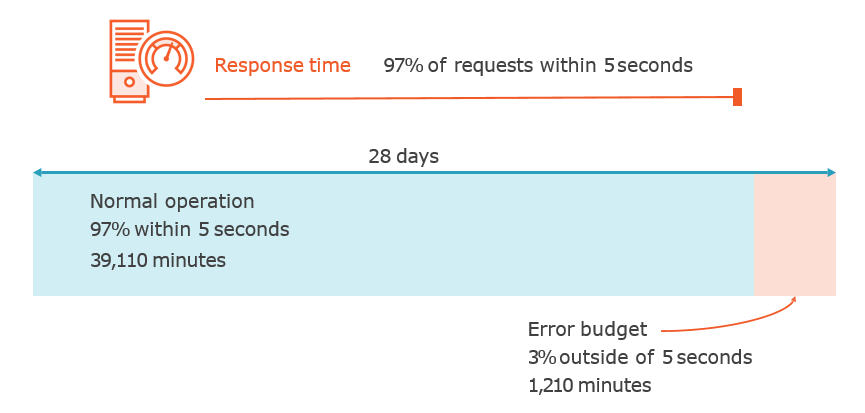
Task: Select the "28 days" duration label
Action: 403,156
